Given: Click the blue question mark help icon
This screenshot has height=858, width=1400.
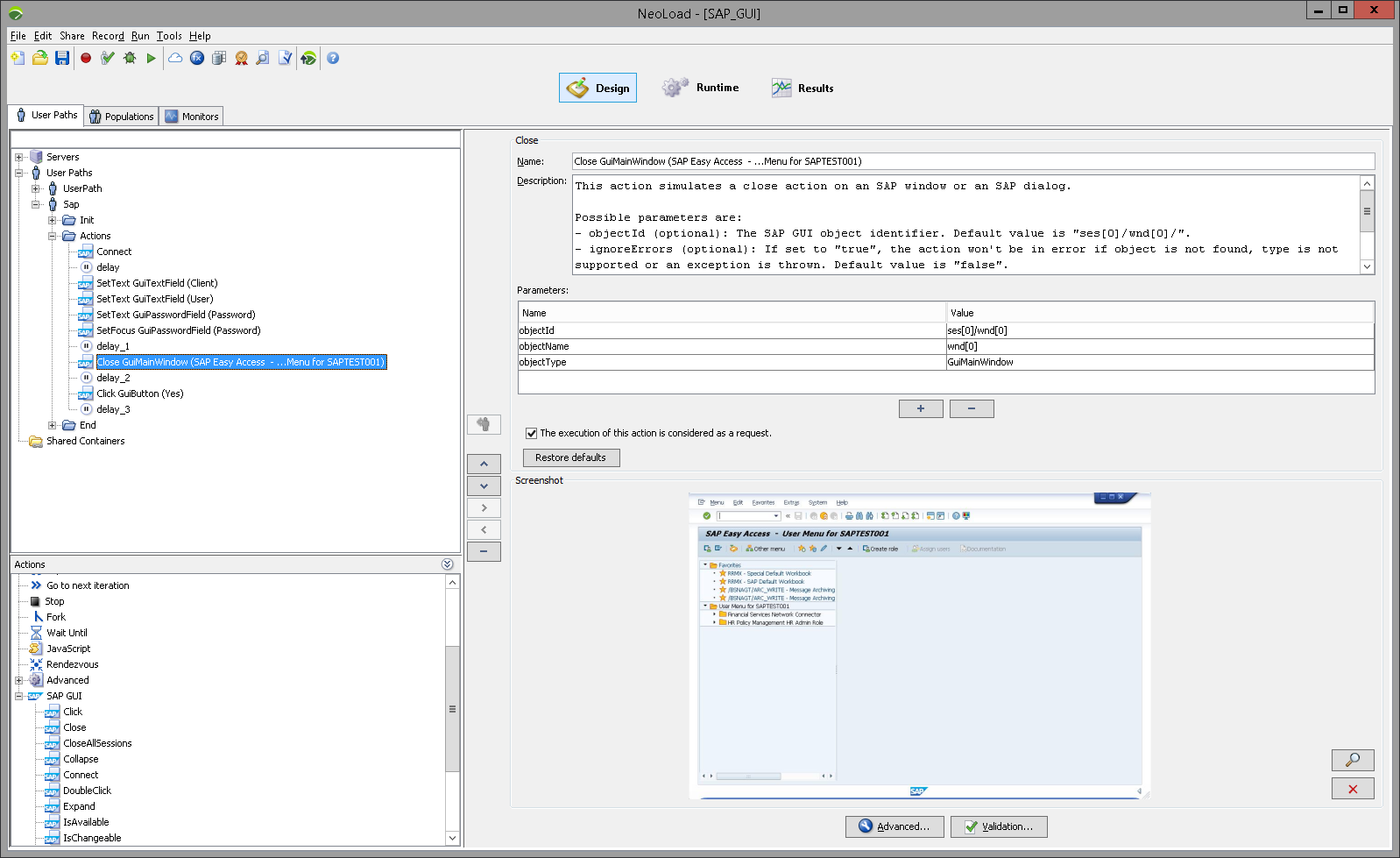Looking at the screenshot, I should pos(333,58).
